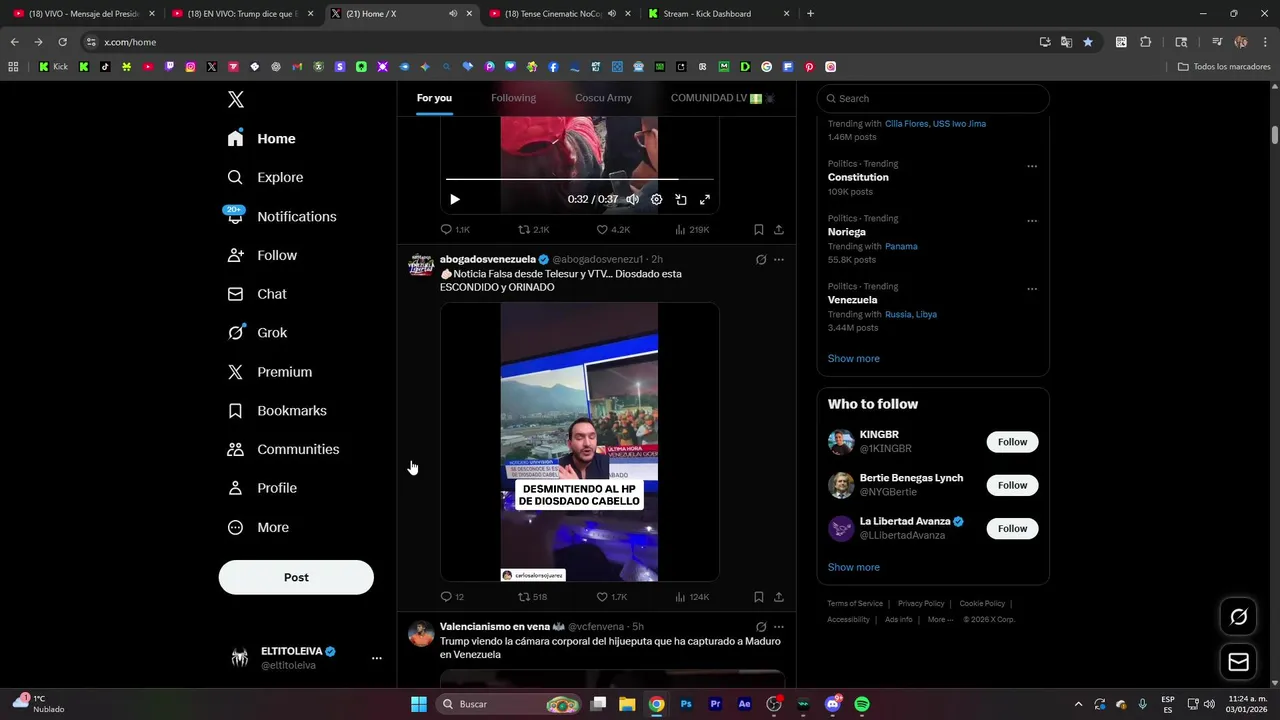Screen dimensions: 1280x720
Task: Open Notifications in the sidebar
Action: click(x=282, y=216)
